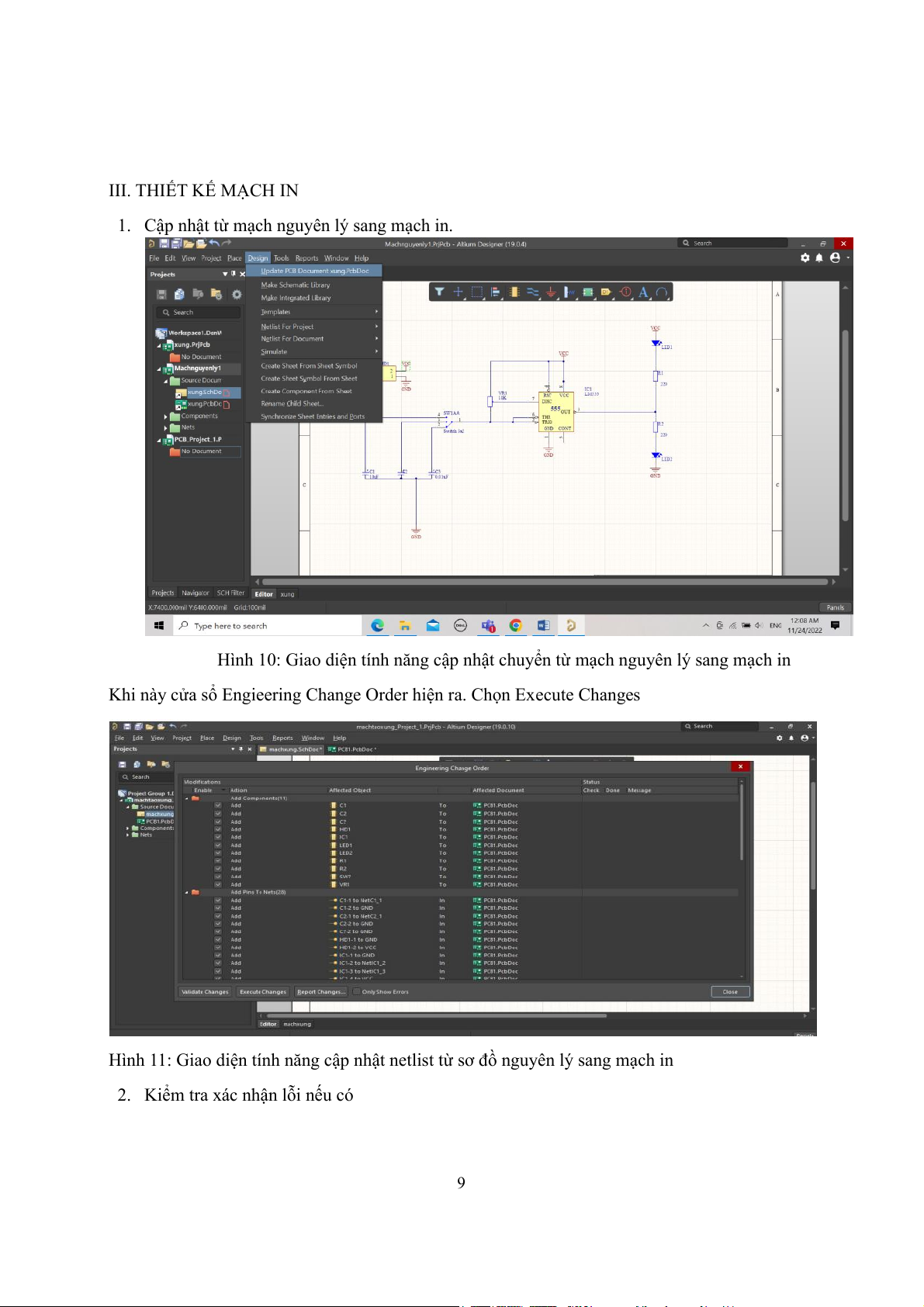Screen dimensions: 924x1307
Task: Click the notifications bell icon in title bar
Action: tap(819, 258)
